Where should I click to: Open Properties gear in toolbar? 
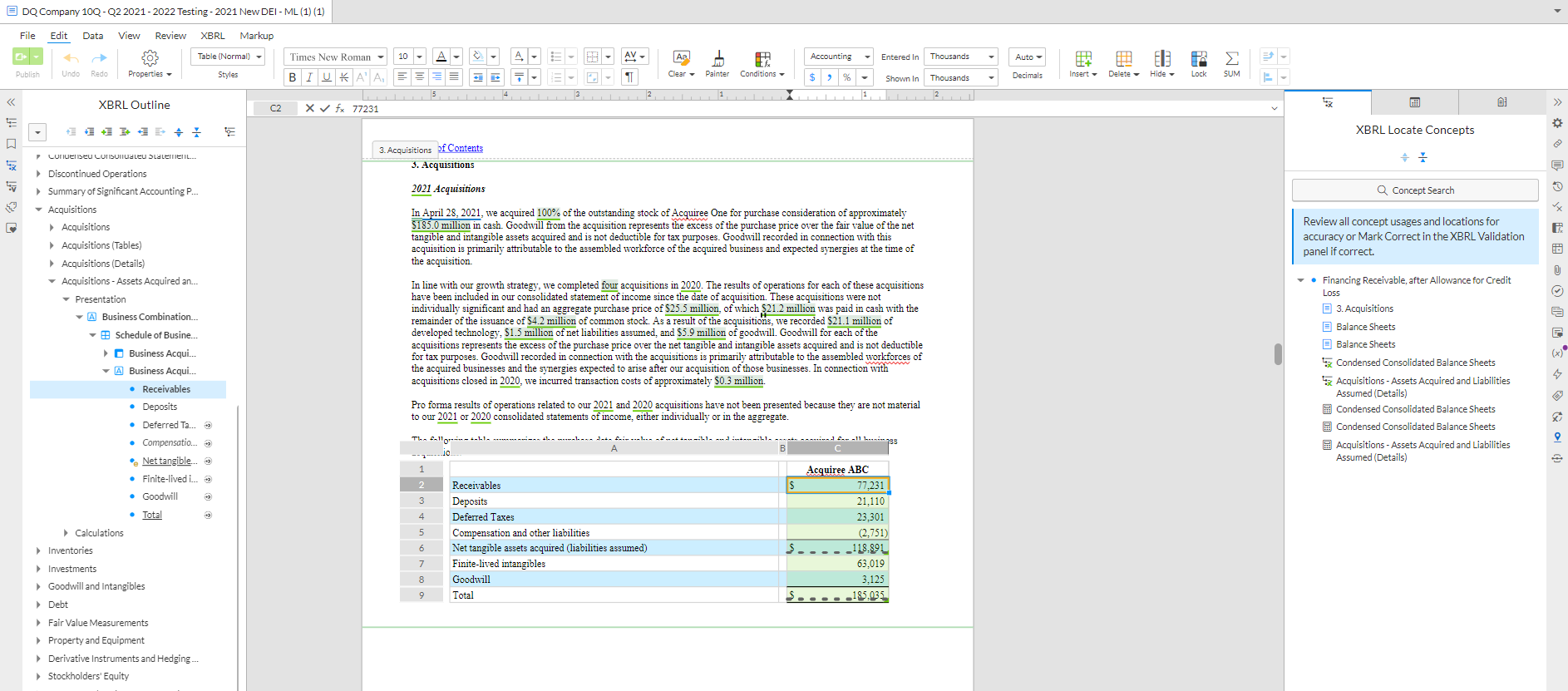coord(150,57)
